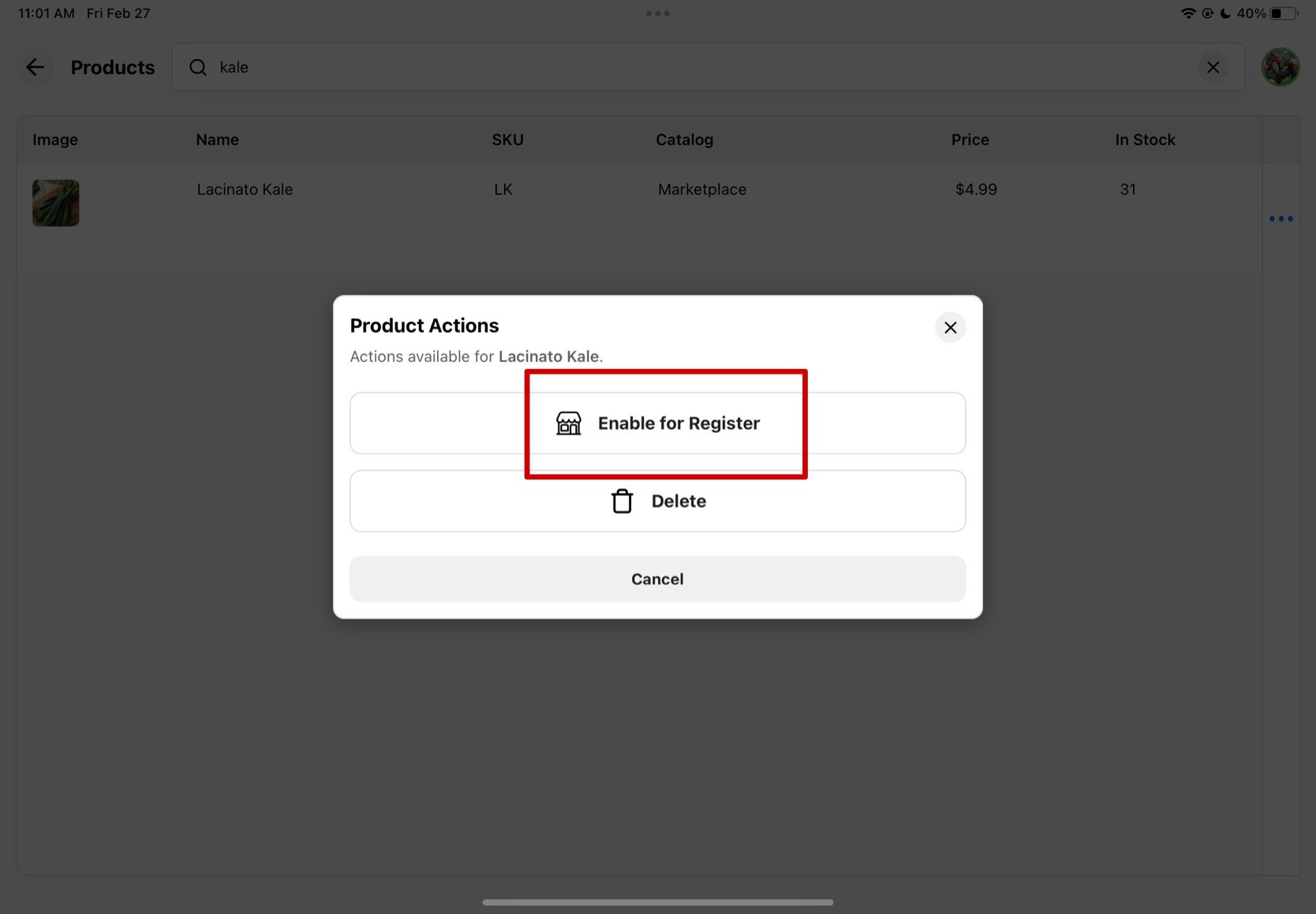Tap the battery indicator in status bar
The height and width of the screenshot is (914, 1316).
[1282, 13]
